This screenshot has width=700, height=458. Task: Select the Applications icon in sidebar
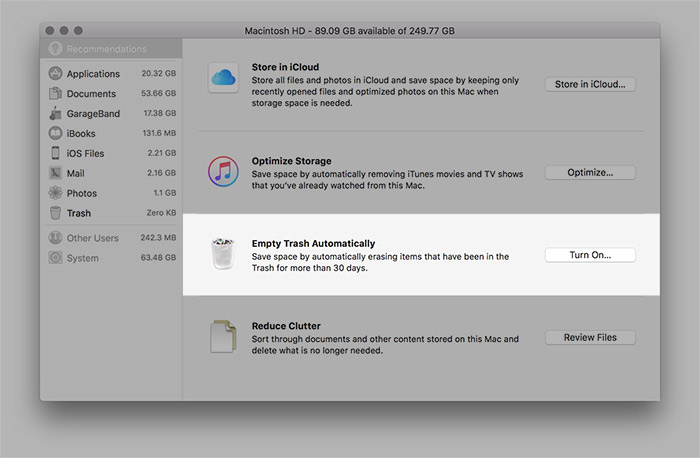coord(56,74)
